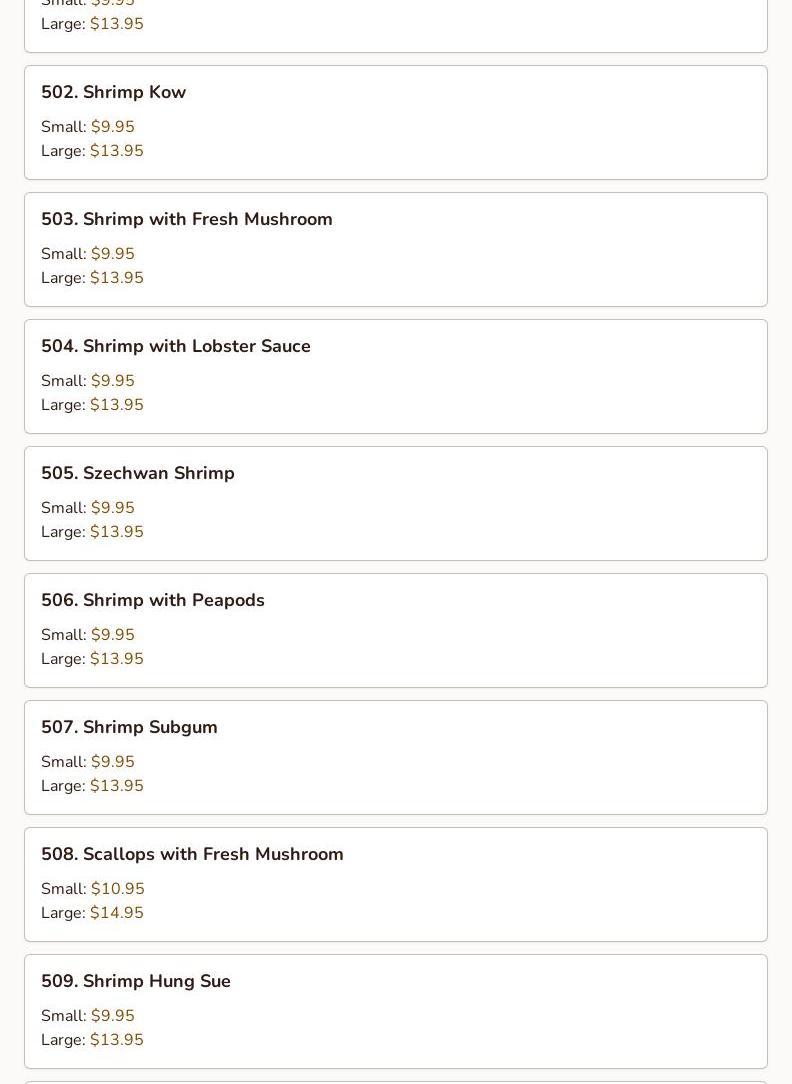Open the 509. Shrimp Hung Sue item
The height and width of the screenshot is (1084, 792).
[135, 981]
